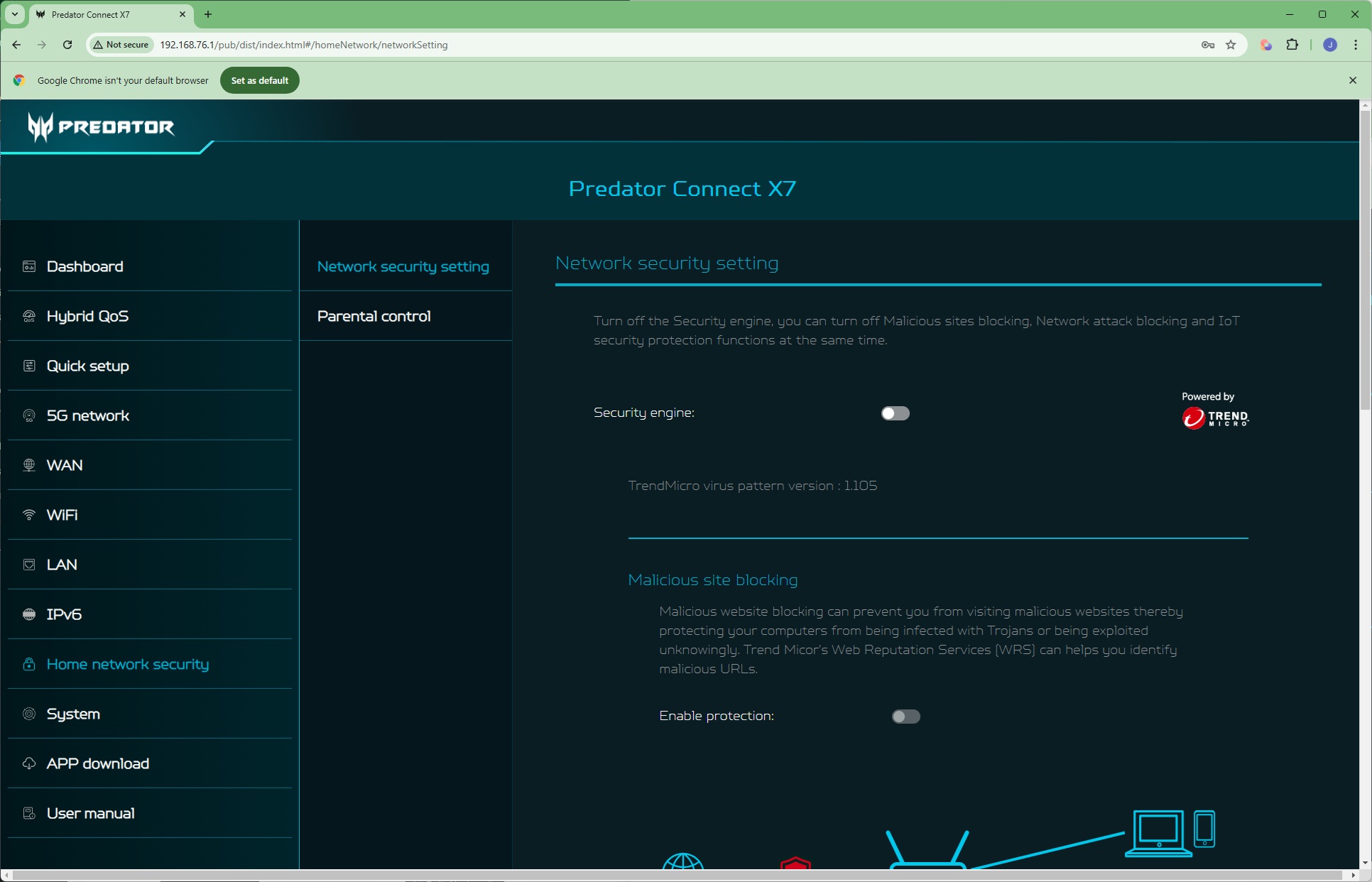This screenshot has width=1372, height=882.
Task: Bookmark this page with star icon
Action: 1231,45
